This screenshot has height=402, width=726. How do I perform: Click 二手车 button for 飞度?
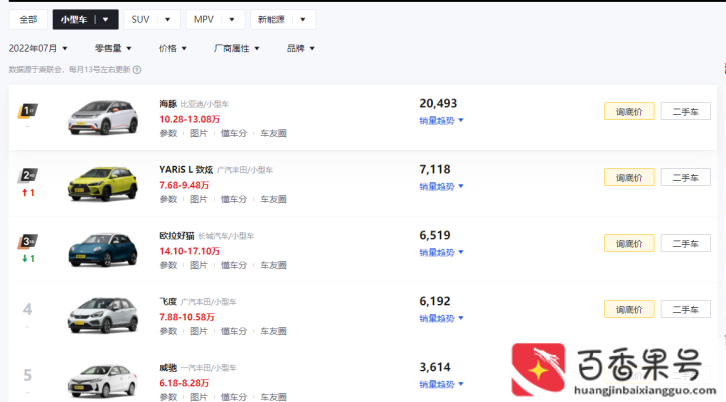686,309
